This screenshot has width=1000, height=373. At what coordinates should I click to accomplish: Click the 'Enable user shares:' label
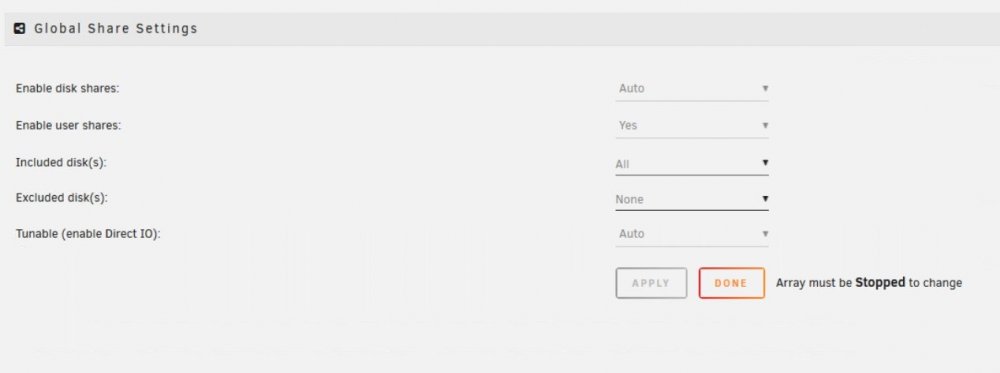coord(68,126)
